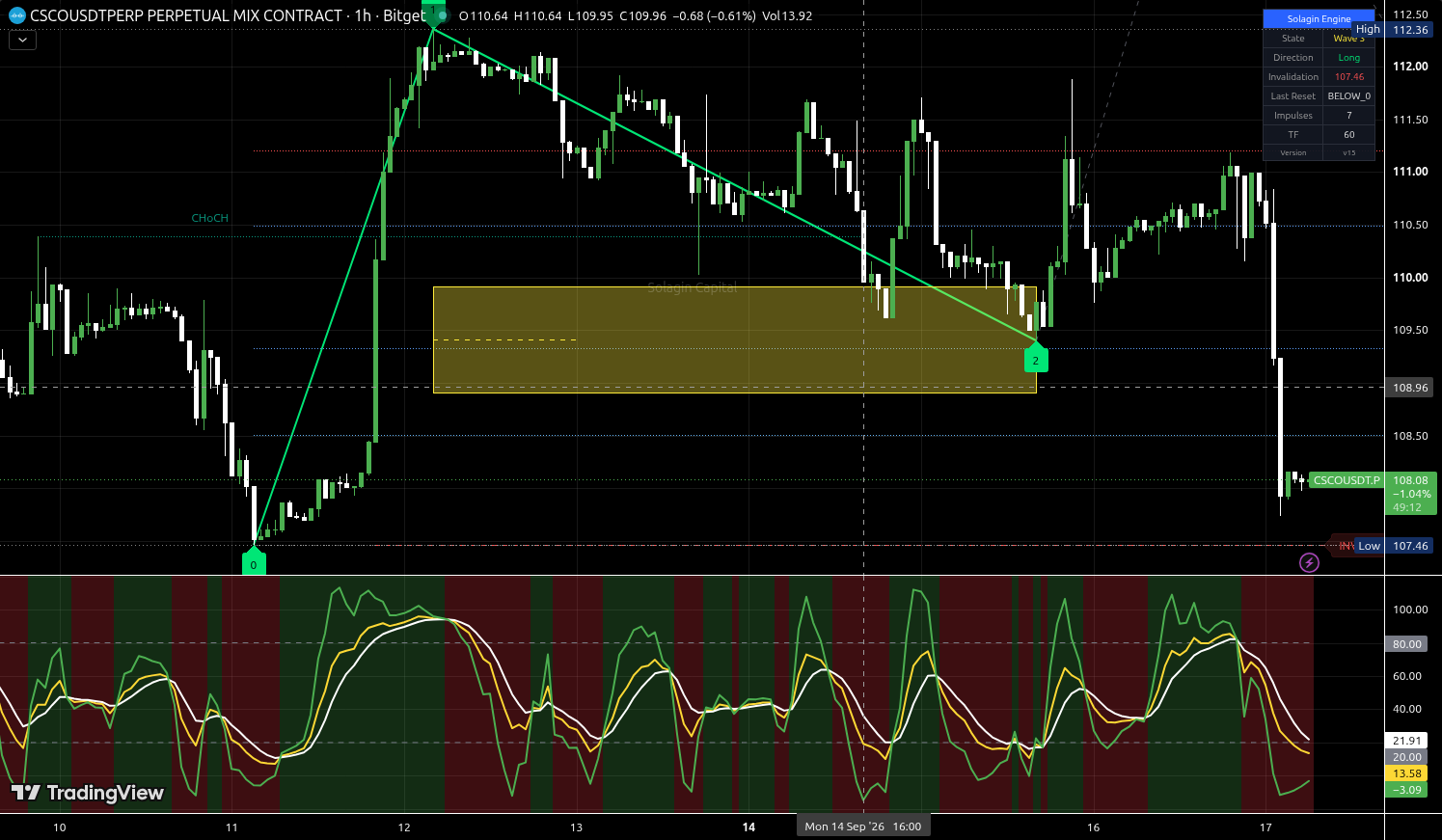Click date 11 on the time axis

click(231, 827)
